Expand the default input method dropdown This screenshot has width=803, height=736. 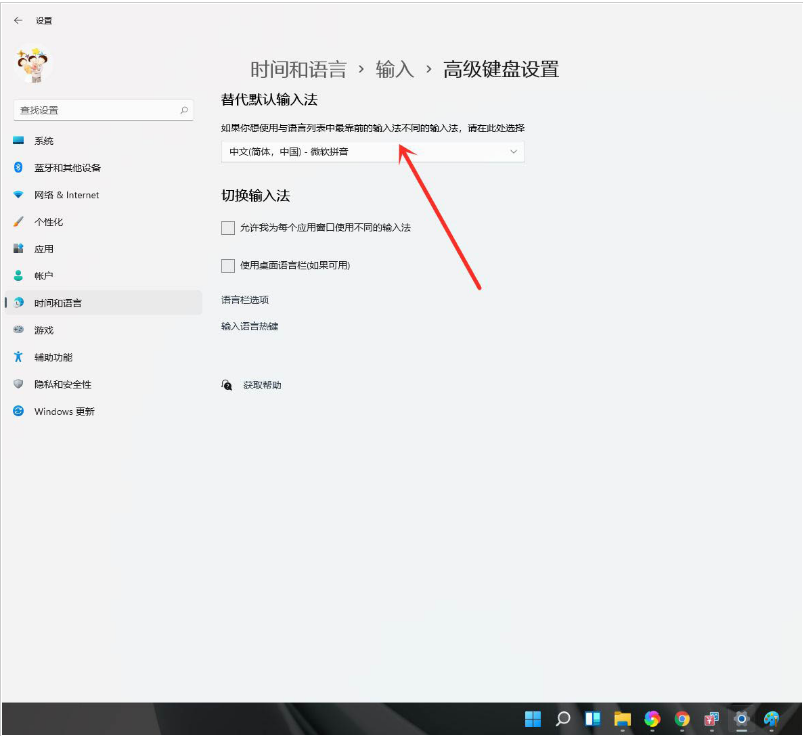click(x=373, y=152)
